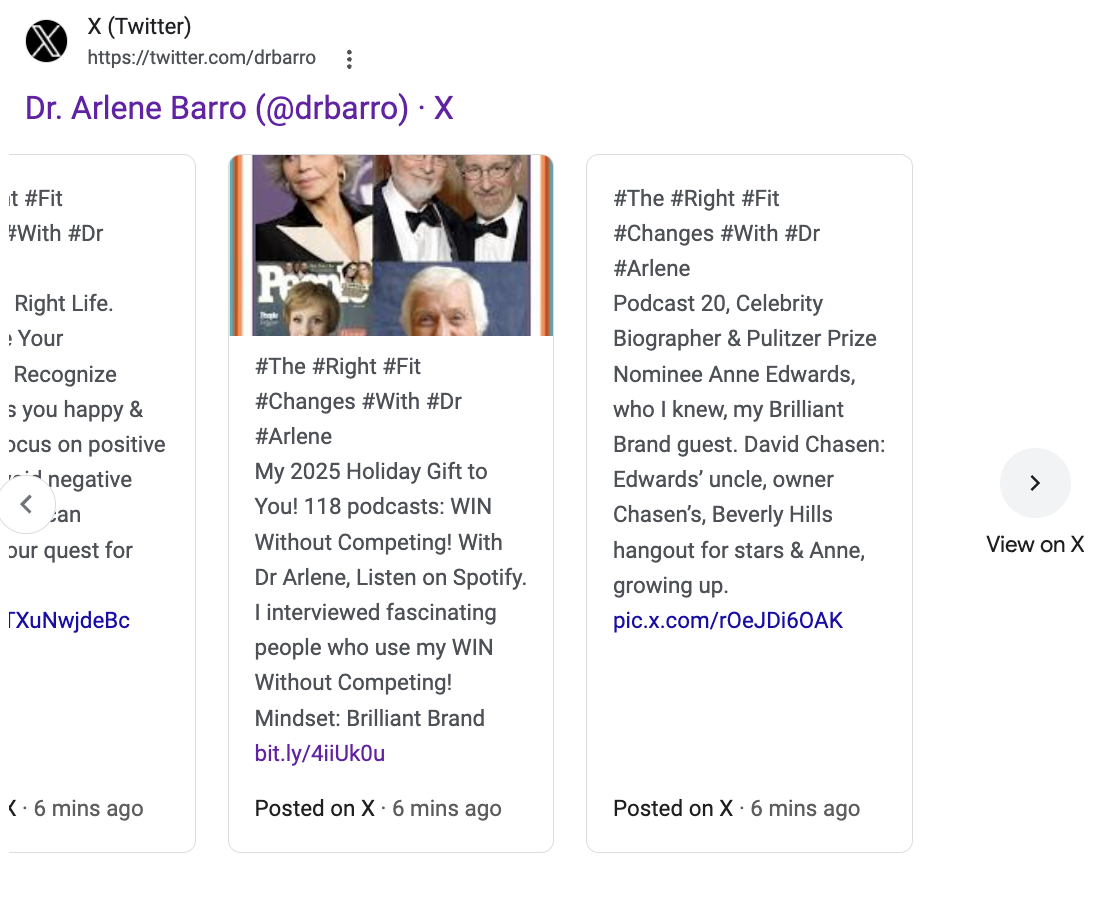Click 'Dr Arlene, Listen on Spotify.' line
1120x898 pixels.
click(x=391, y=577)
